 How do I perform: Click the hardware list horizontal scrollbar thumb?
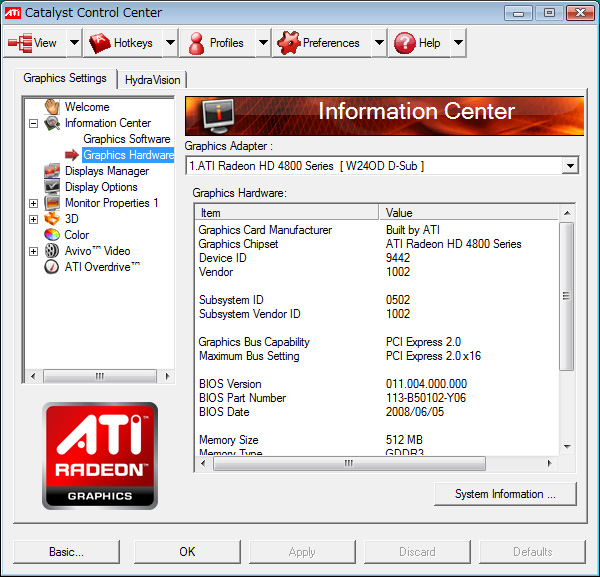tap(349, 463)
